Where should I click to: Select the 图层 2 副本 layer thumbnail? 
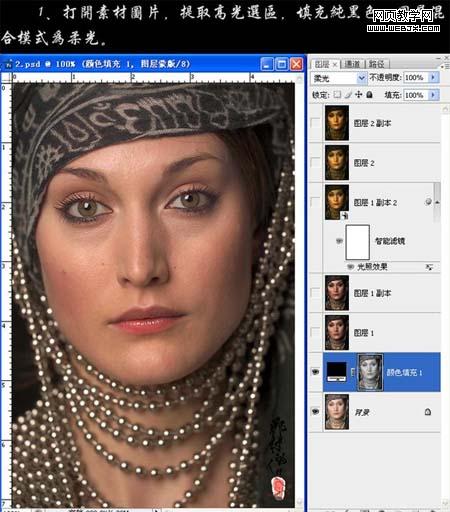(x=337, y=123)
